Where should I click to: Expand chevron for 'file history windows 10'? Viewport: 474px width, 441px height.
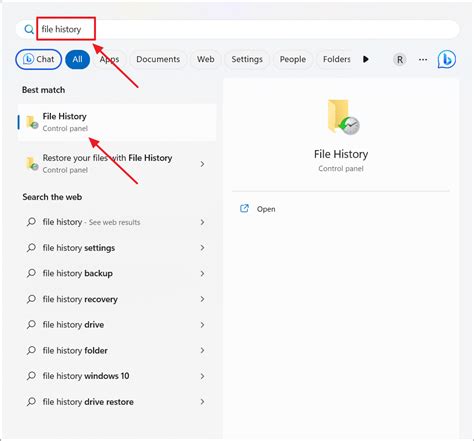202,376
